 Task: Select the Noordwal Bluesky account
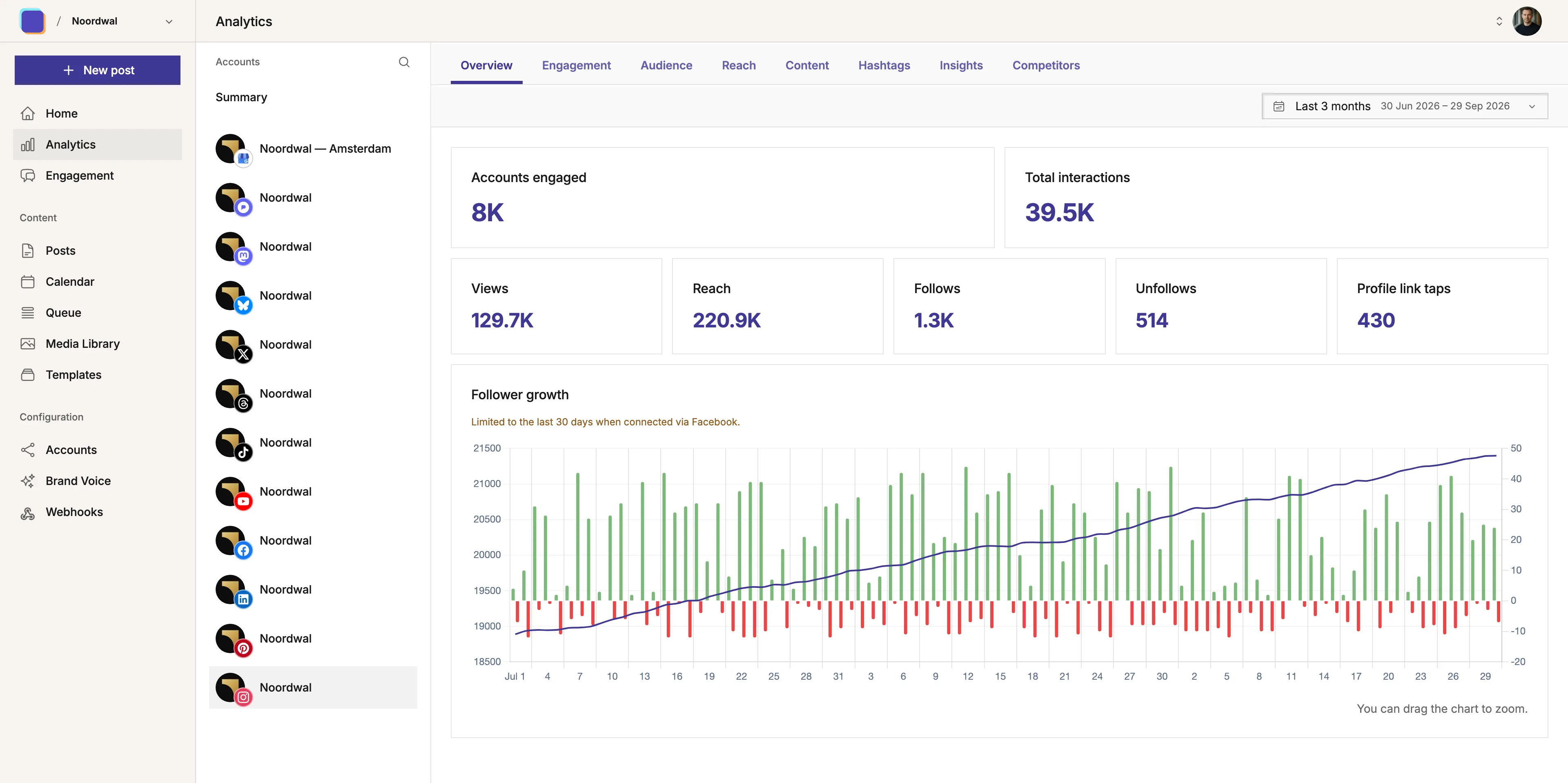click(x=313, y=296)
